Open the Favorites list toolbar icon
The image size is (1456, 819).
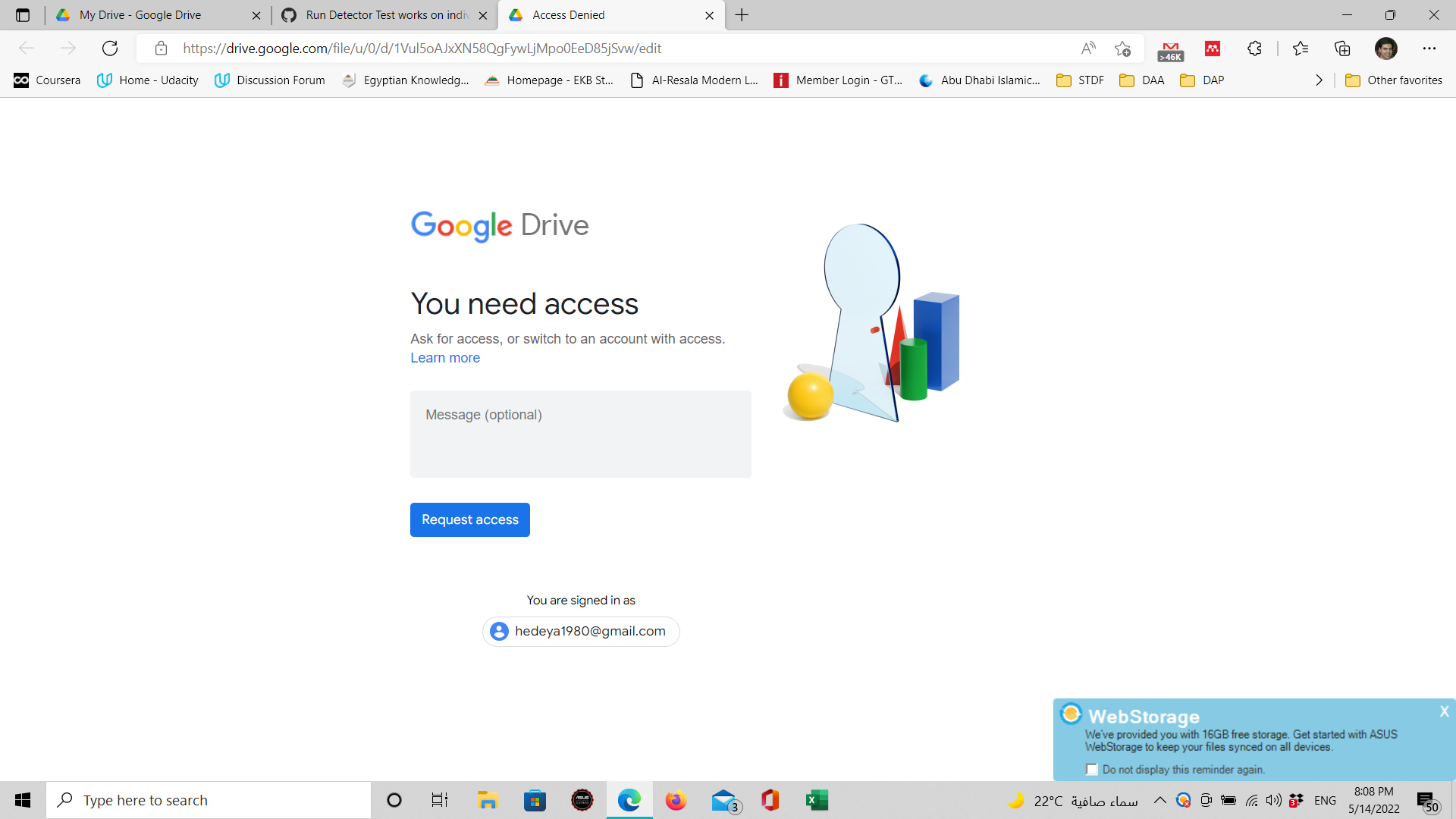(1301, 49)
